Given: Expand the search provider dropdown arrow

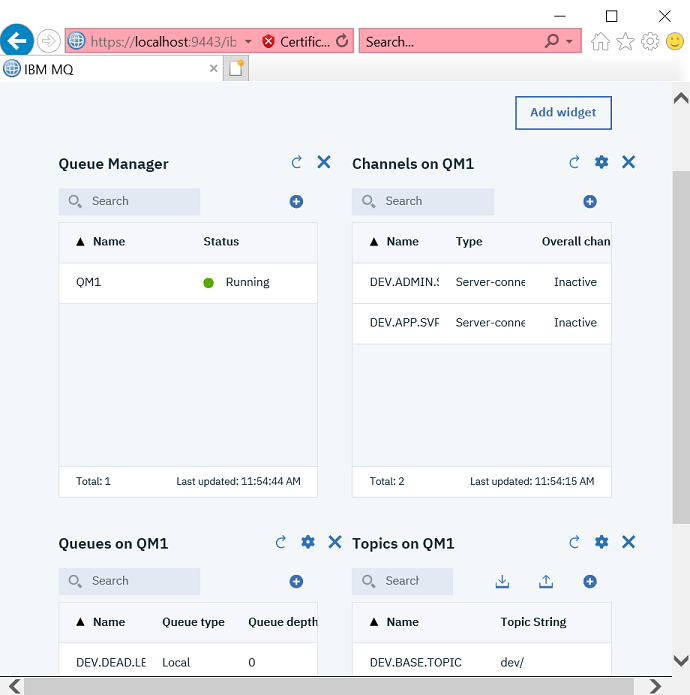Looking at the screenshot, I should click(570, 42).
